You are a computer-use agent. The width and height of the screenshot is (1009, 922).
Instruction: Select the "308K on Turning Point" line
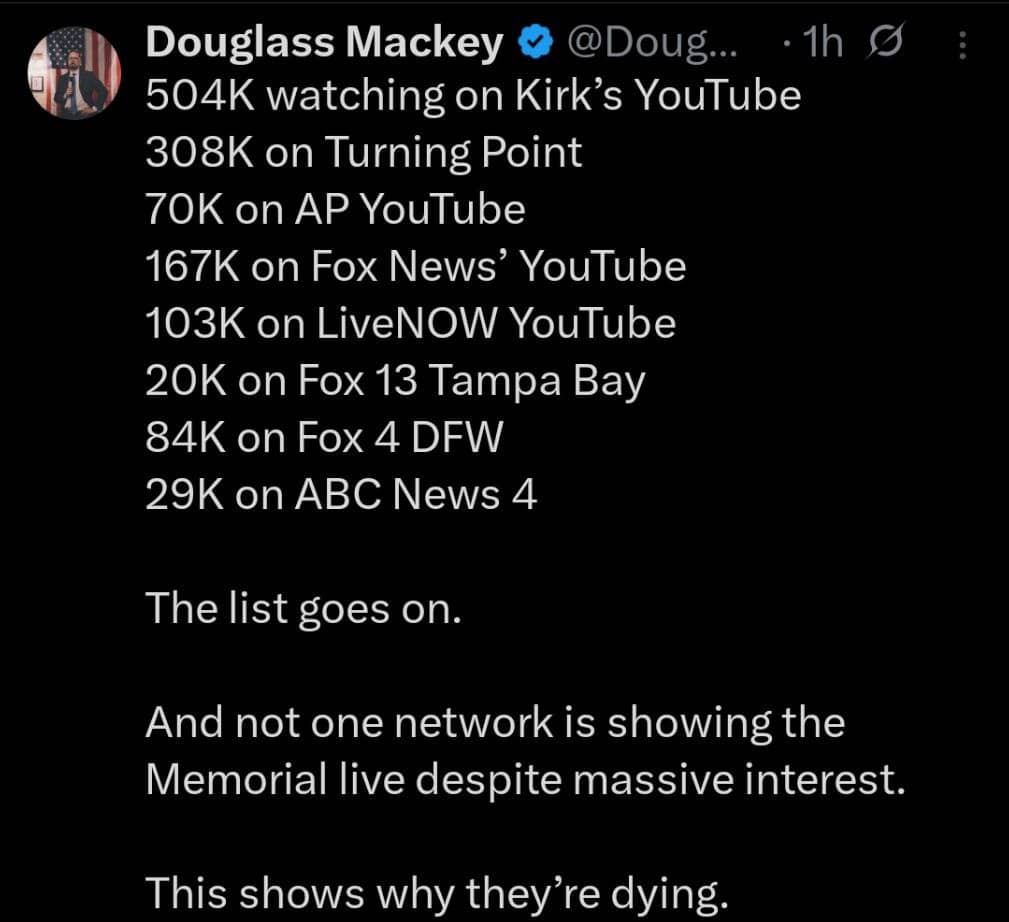363,153
